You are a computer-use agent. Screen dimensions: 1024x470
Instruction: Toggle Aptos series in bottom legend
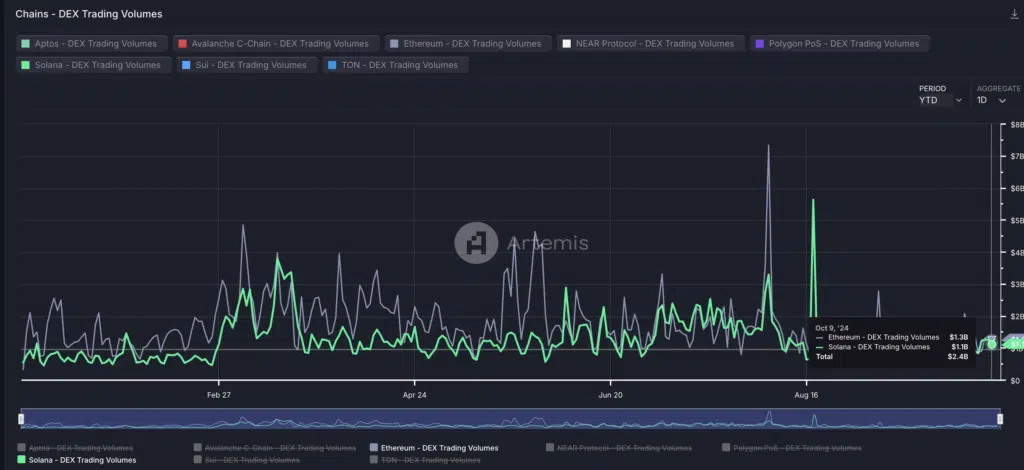75,448
